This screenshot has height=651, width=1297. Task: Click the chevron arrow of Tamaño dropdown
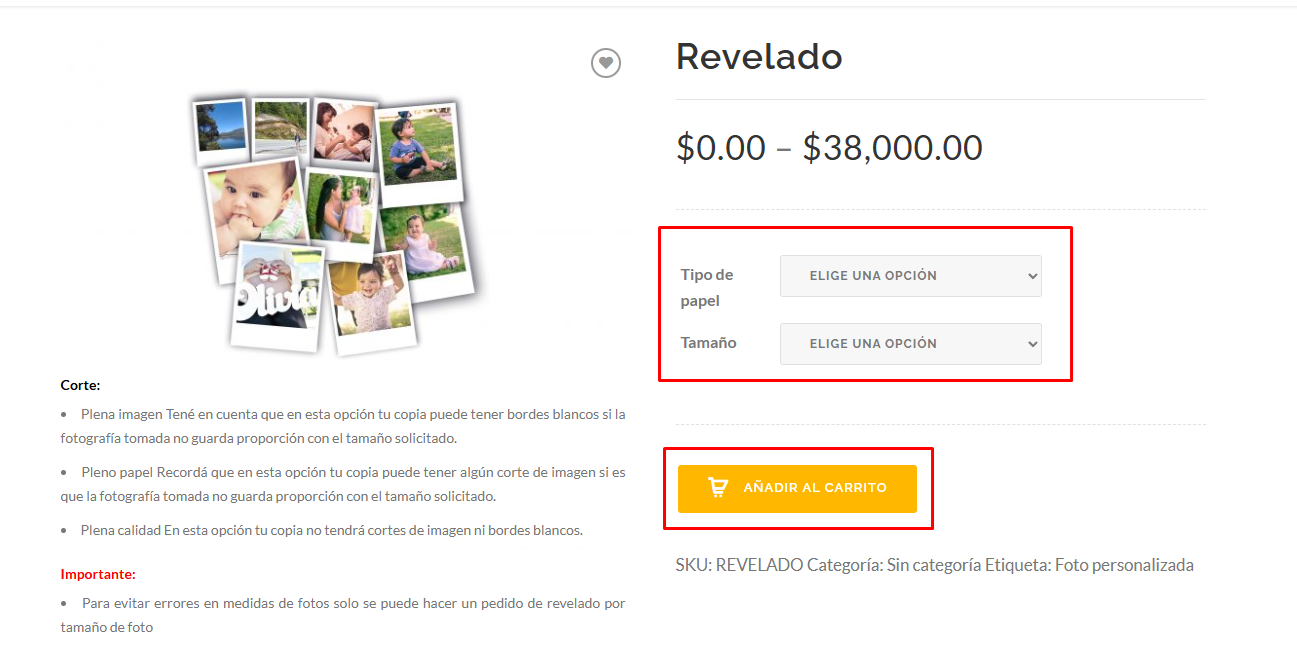pos(1033,344)
